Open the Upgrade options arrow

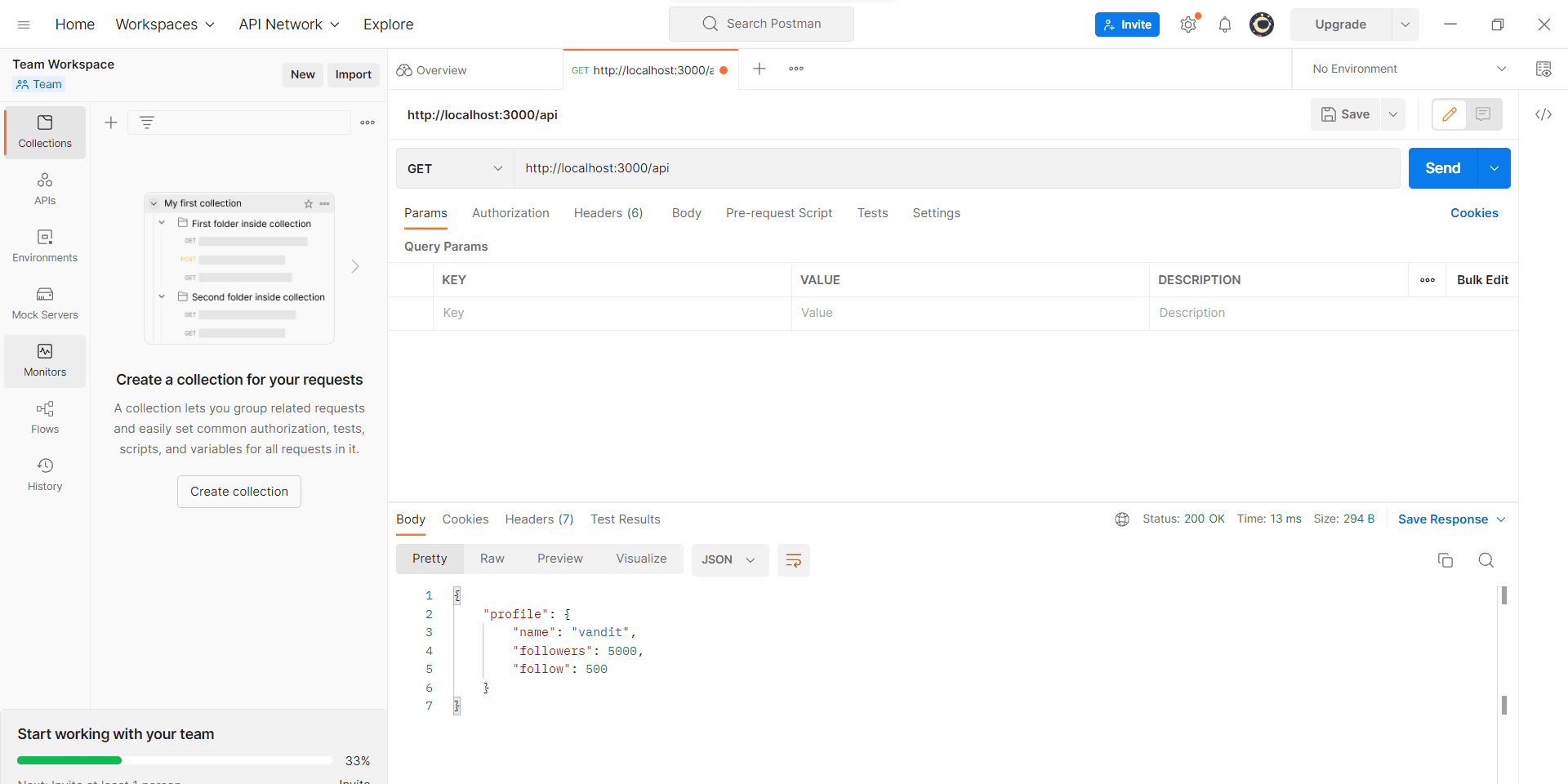[1405, 24]
